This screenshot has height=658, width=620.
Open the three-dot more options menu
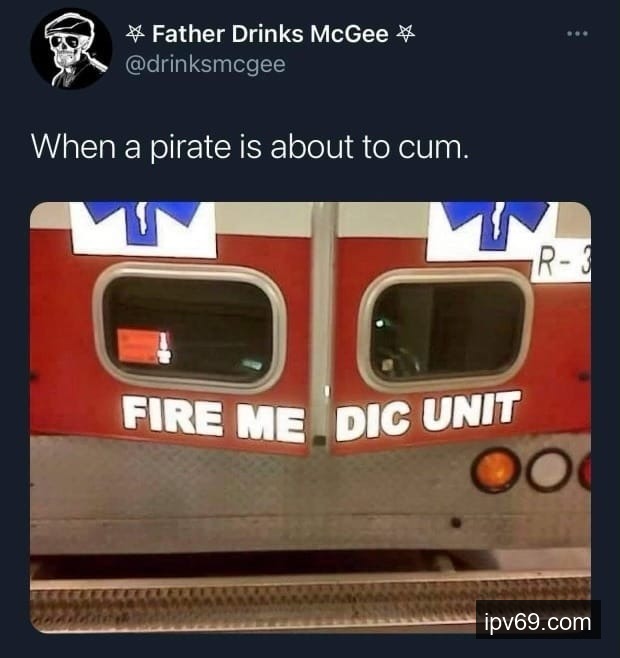click(x=577, y=34)
